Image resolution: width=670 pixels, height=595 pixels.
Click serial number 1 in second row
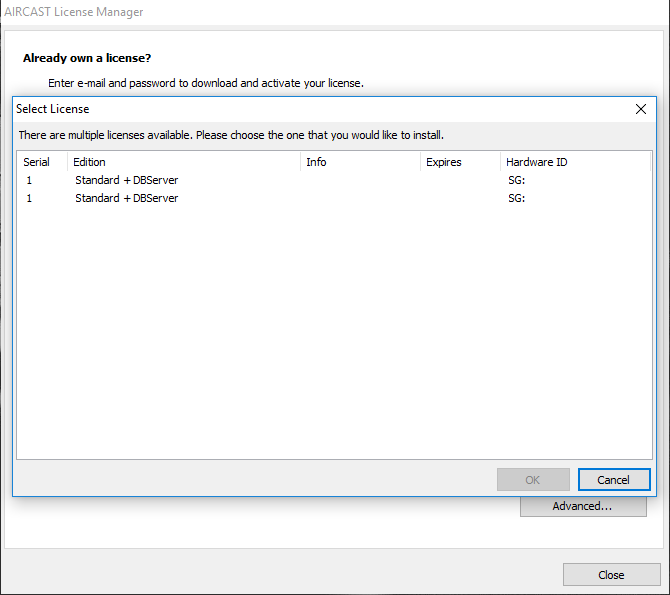pos(29,198)
